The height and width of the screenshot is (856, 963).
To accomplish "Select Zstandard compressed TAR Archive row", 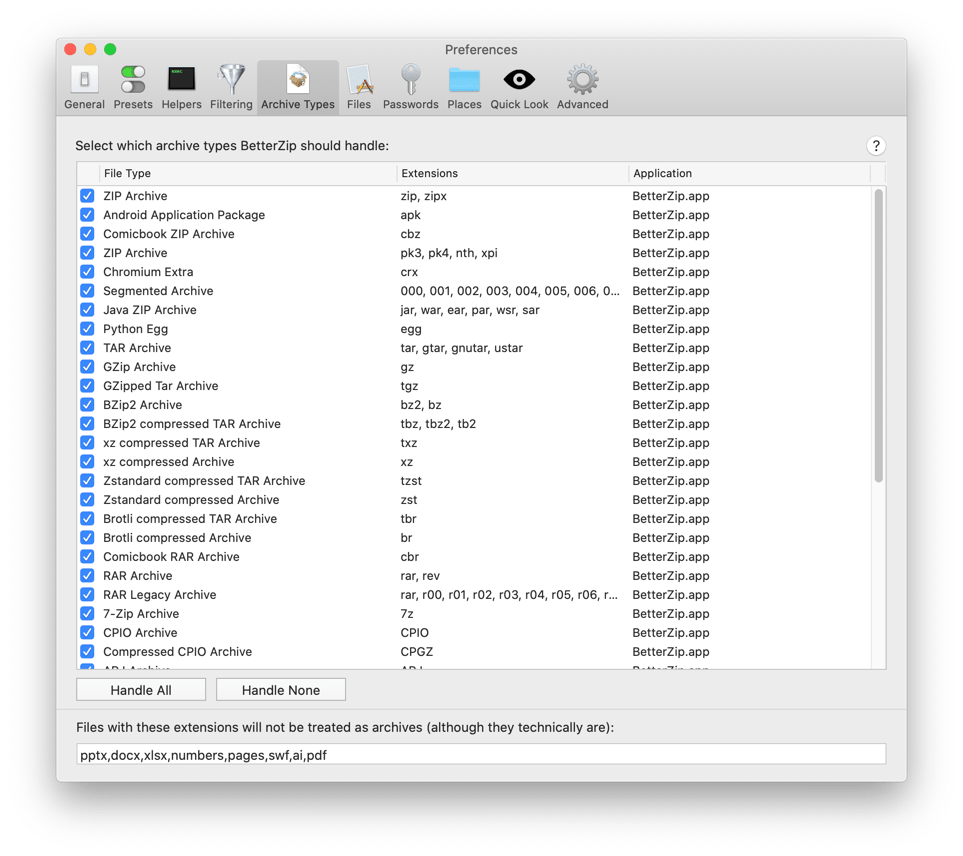I will point(204,481).
